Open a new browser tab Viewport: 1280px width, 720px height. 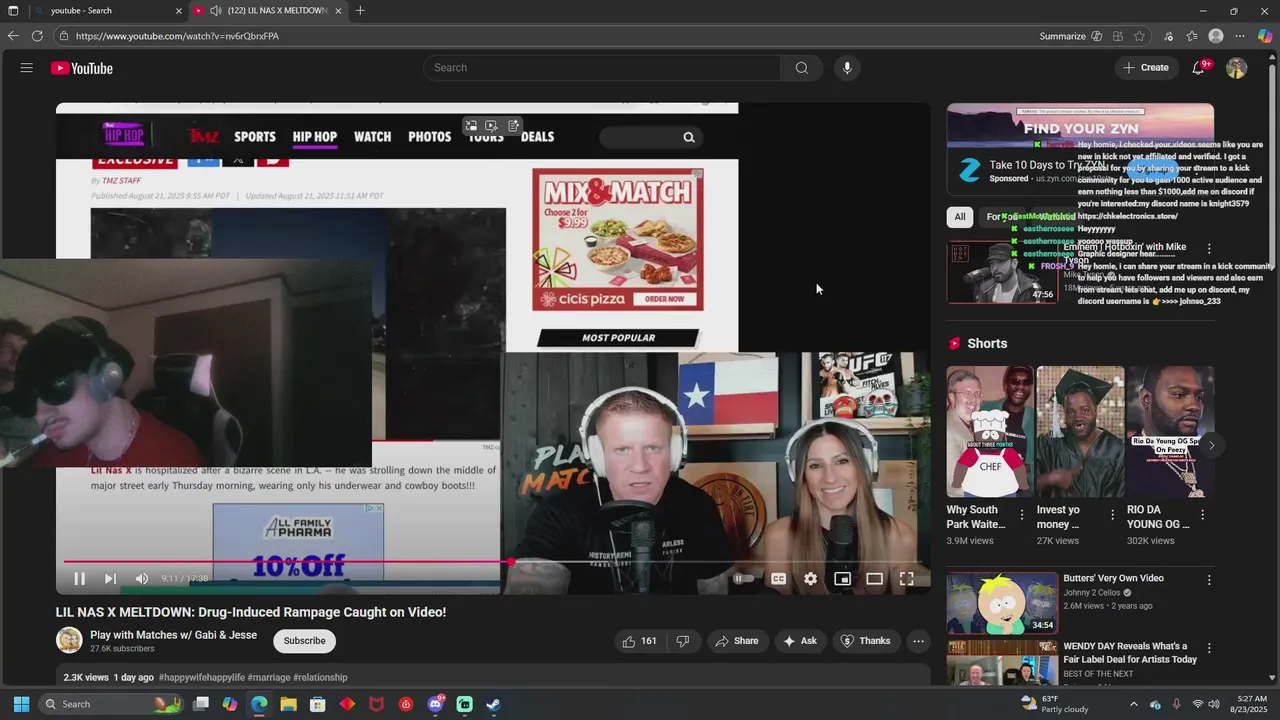coord(360,11)
